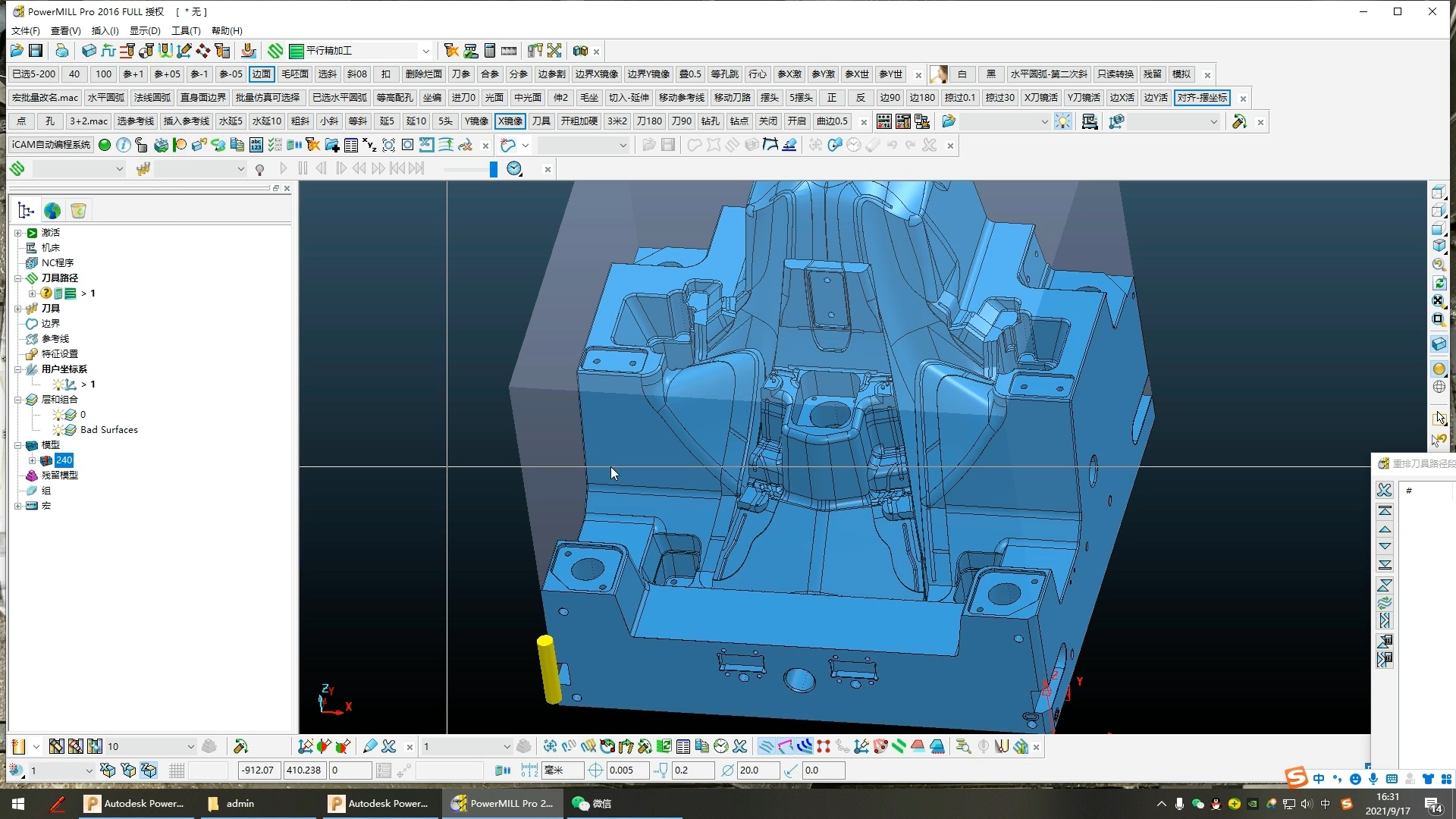
Task: Click the 残留模型 stock model icon
Action: coord(32,475)
